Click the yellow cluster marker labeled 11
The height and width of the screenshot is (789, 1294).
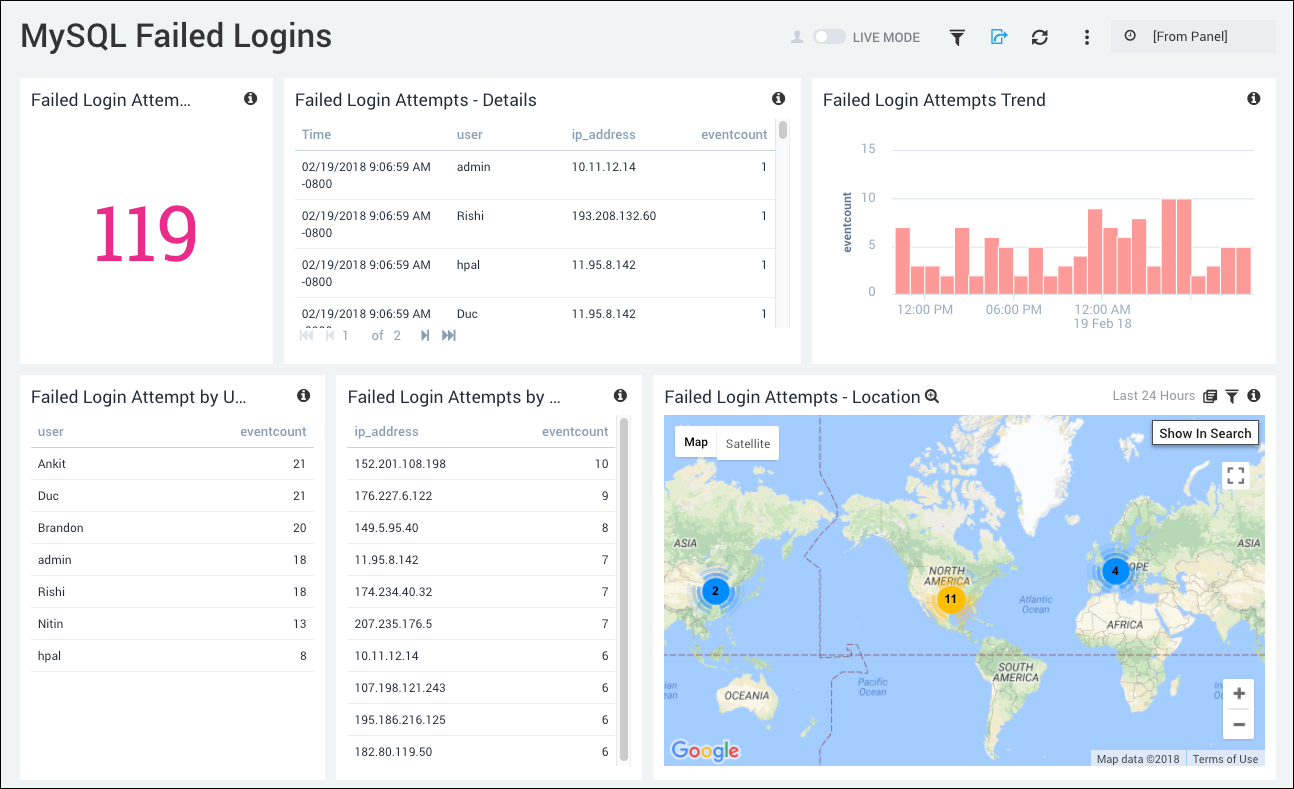coord(950,600)
